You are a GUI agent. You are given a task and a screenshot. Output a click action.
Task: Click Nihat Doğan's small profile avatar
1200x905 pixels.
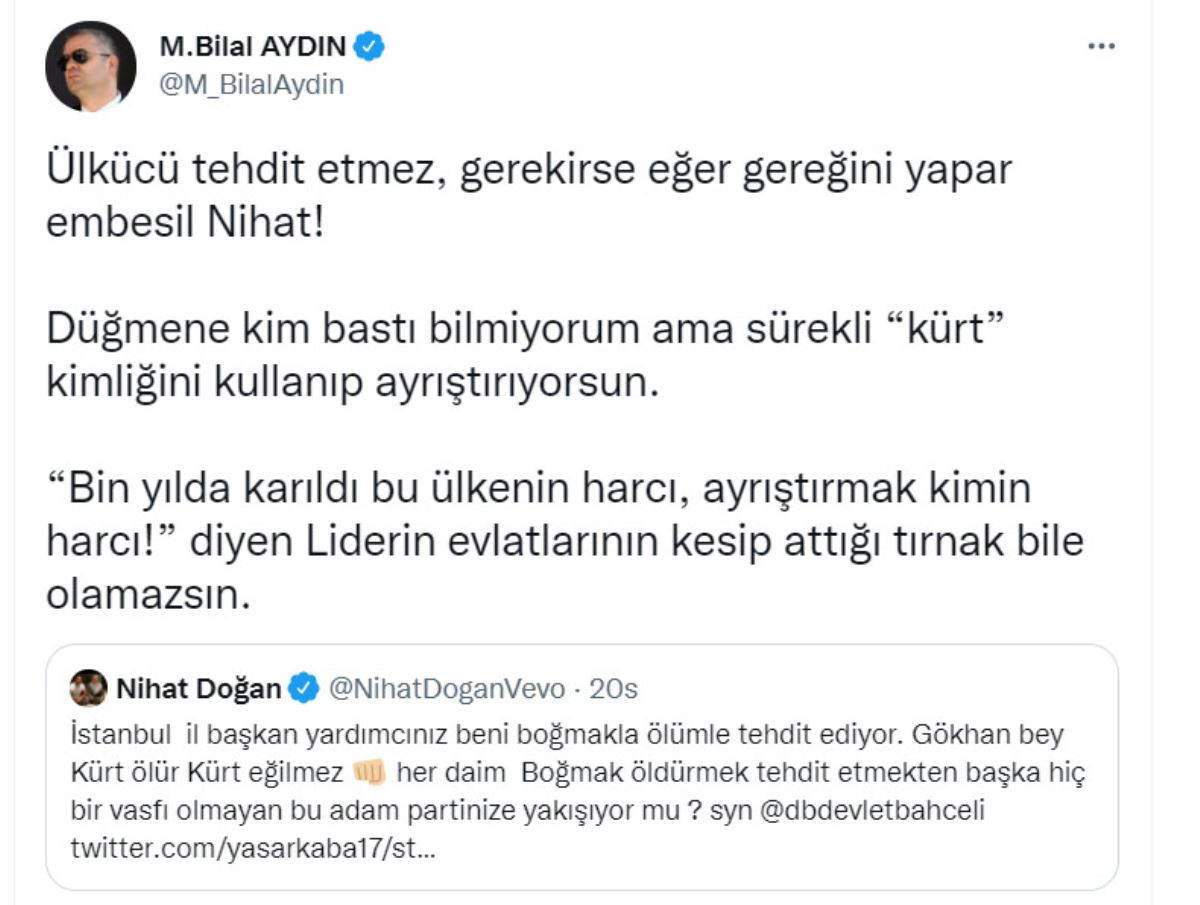[x=89, y=688]
